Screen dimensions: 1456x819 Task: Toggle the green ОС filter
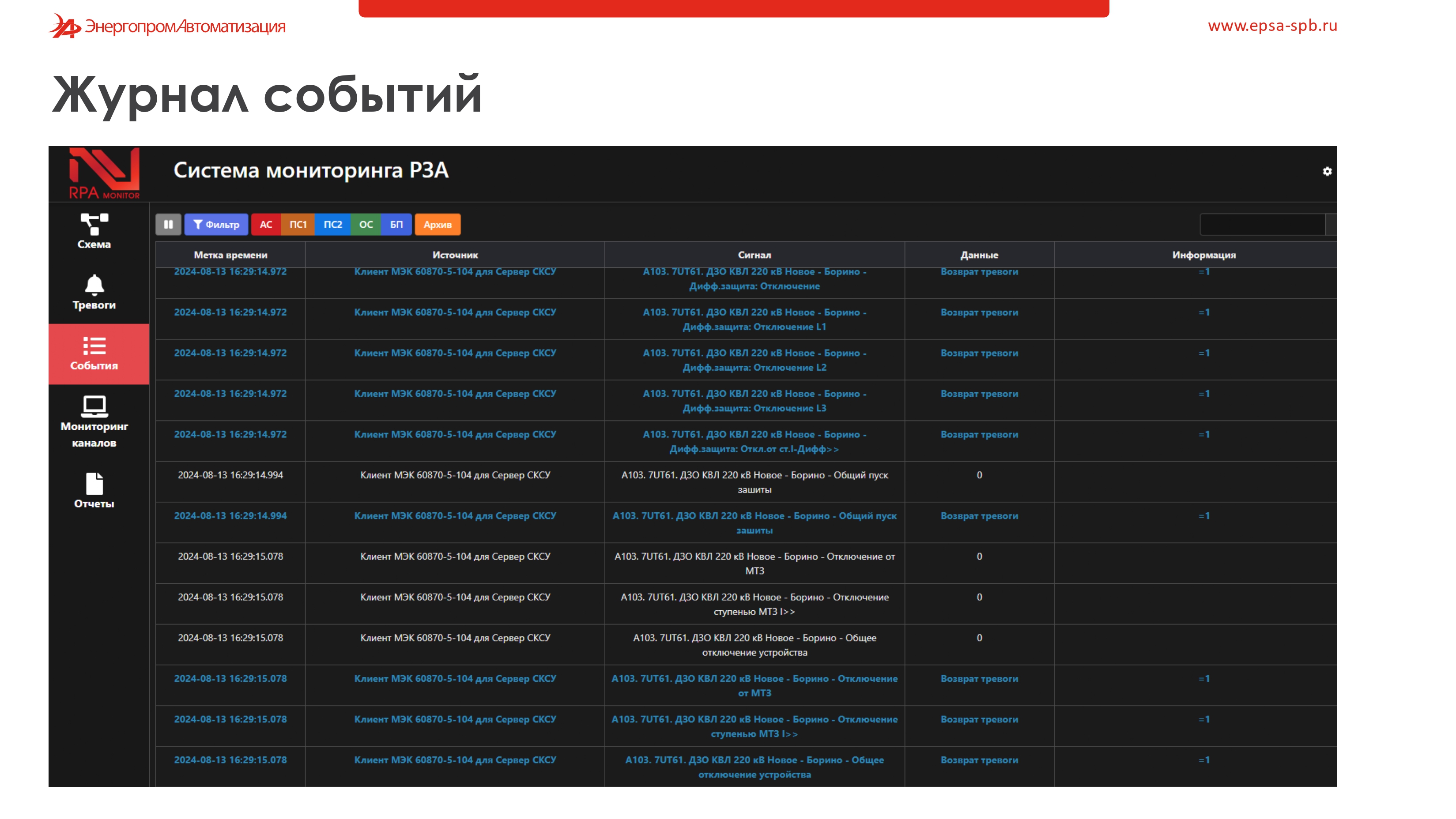tap(366, 224)
